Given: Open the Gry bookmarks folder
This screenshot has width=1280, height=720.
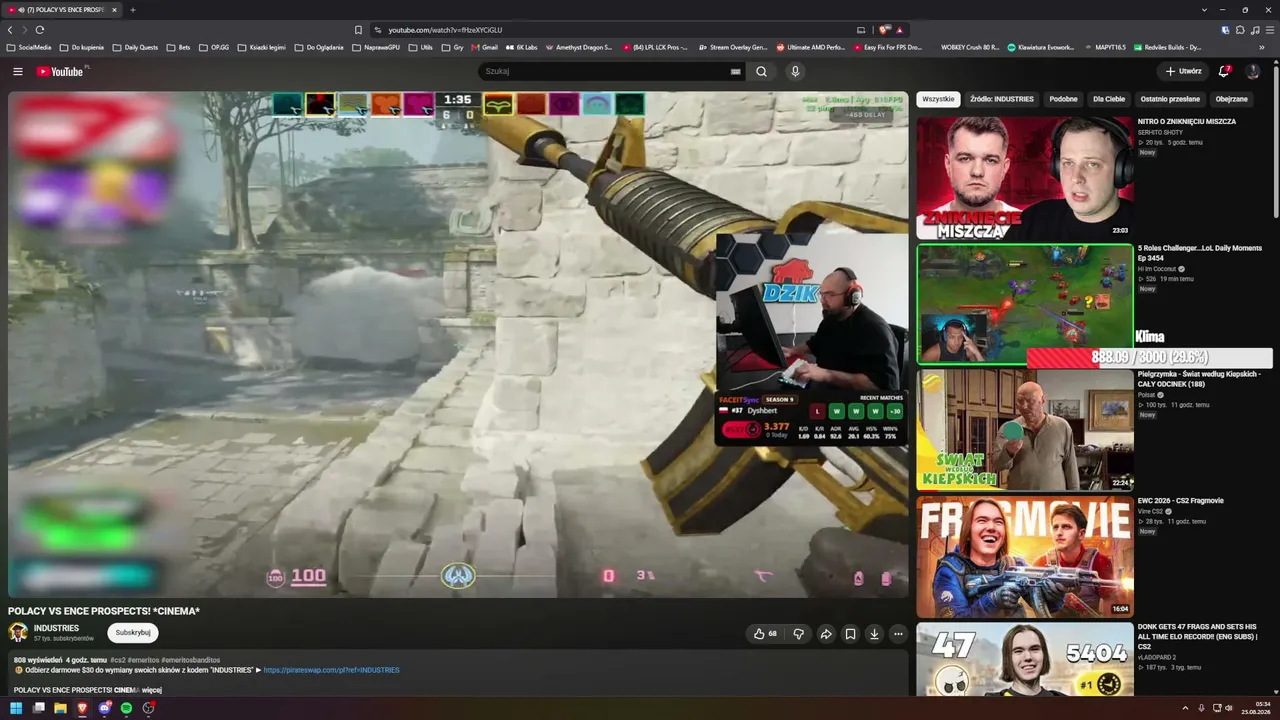Looking at the screenshot, I should click(452, 47).
